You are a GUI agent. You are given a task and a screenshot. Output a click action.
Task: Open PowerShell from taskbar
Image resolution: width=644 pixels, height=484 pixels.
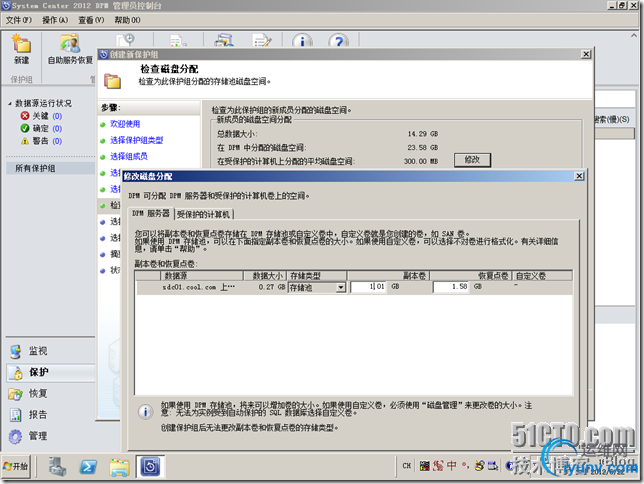(88, 466)
